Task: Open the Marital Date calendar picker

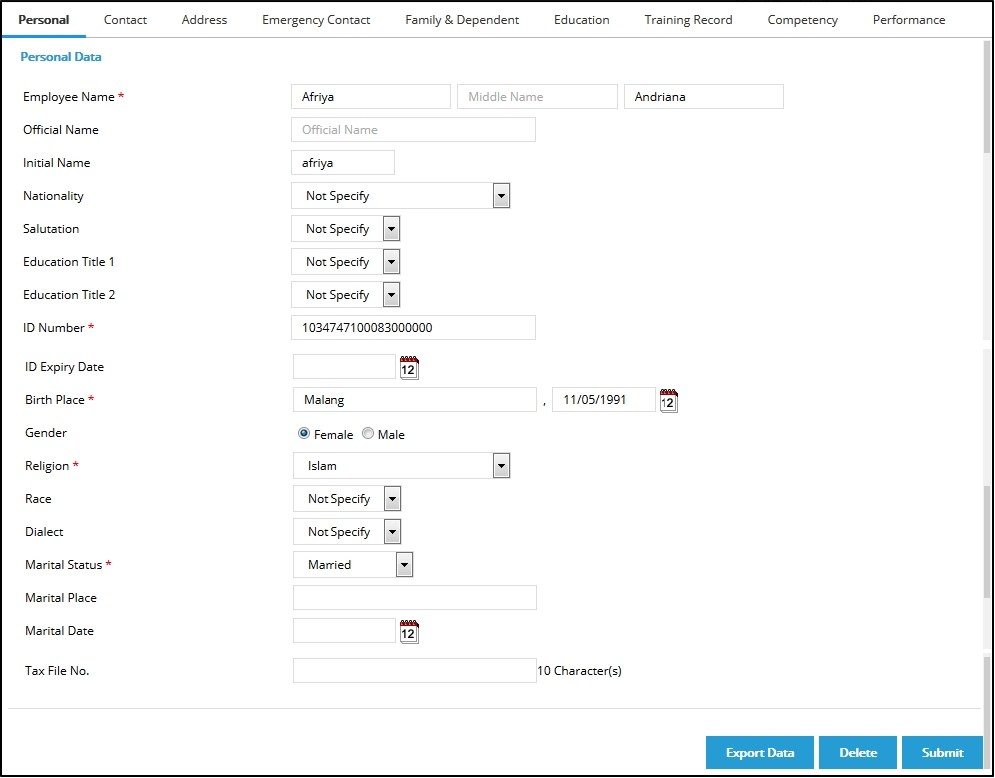Action: (409, 631)
